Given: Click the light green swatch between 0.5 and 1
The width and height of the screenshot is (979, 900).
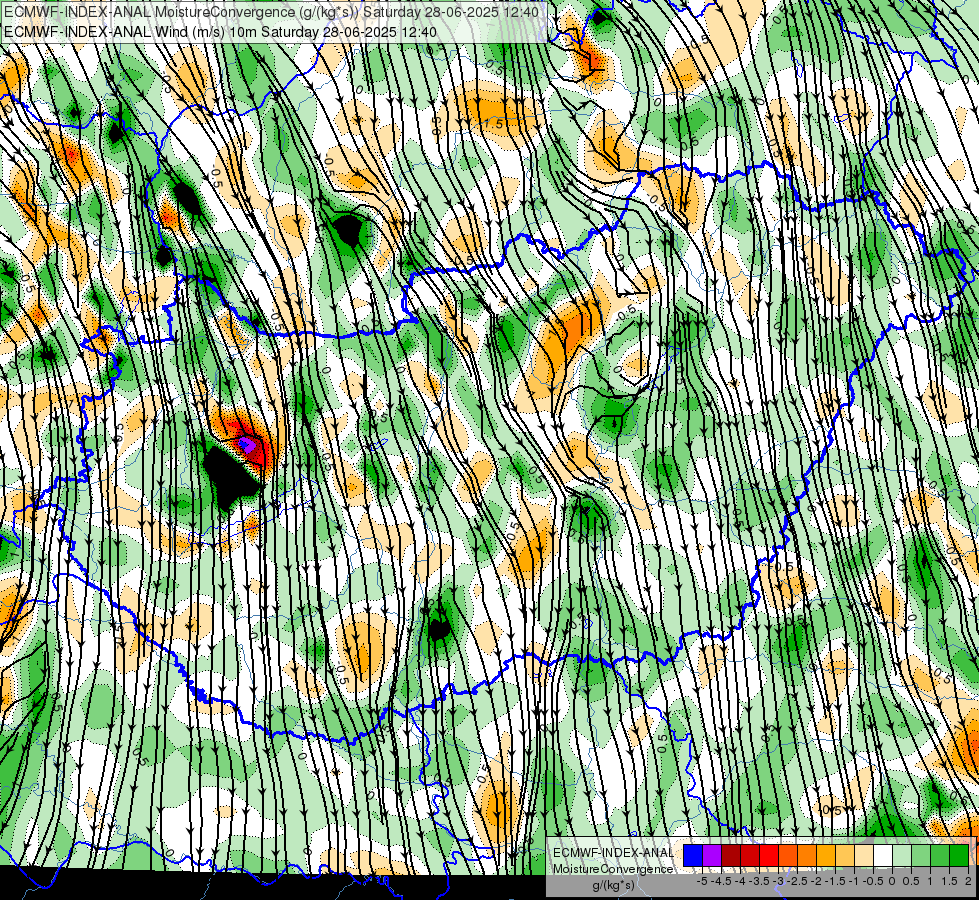Looking at the screenshot, I should tap(921, 855).
